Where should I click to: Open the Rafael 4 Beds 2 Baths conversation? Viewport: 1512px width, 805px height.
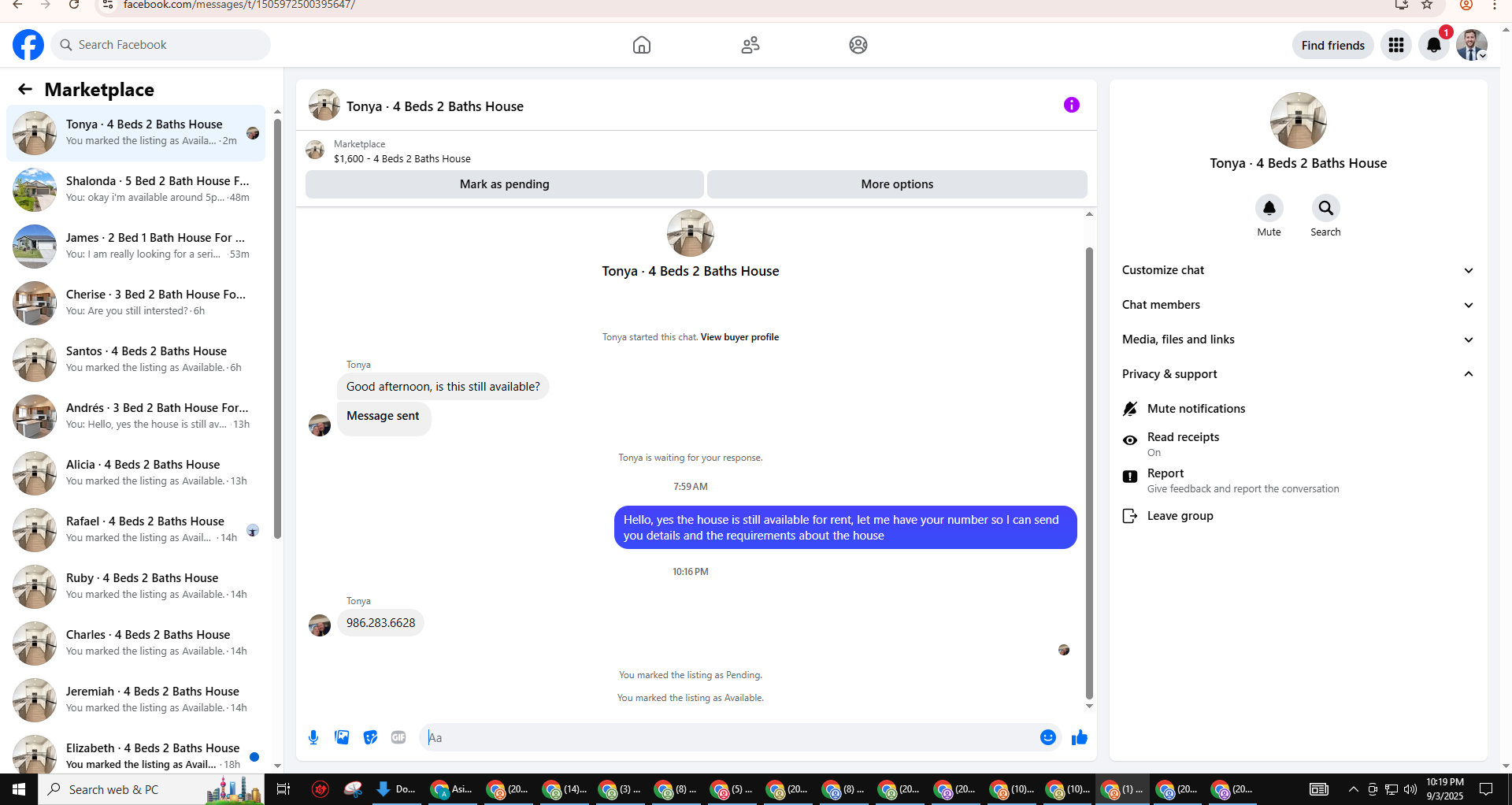[x=136, y=529]
